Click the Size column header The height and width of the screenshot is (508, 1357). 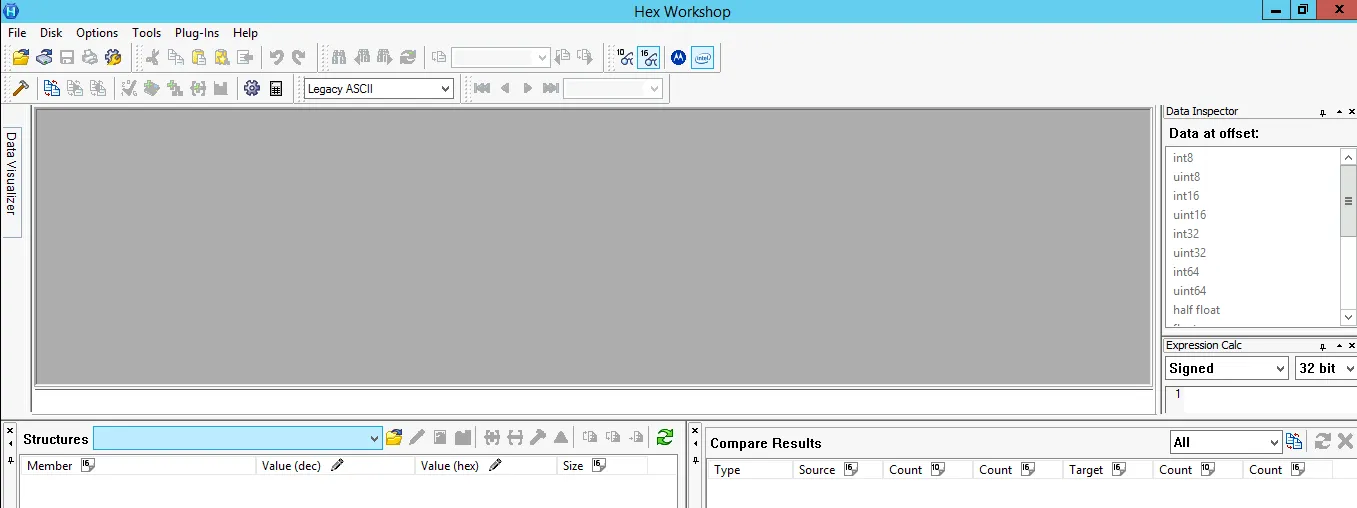pos(602,466)
